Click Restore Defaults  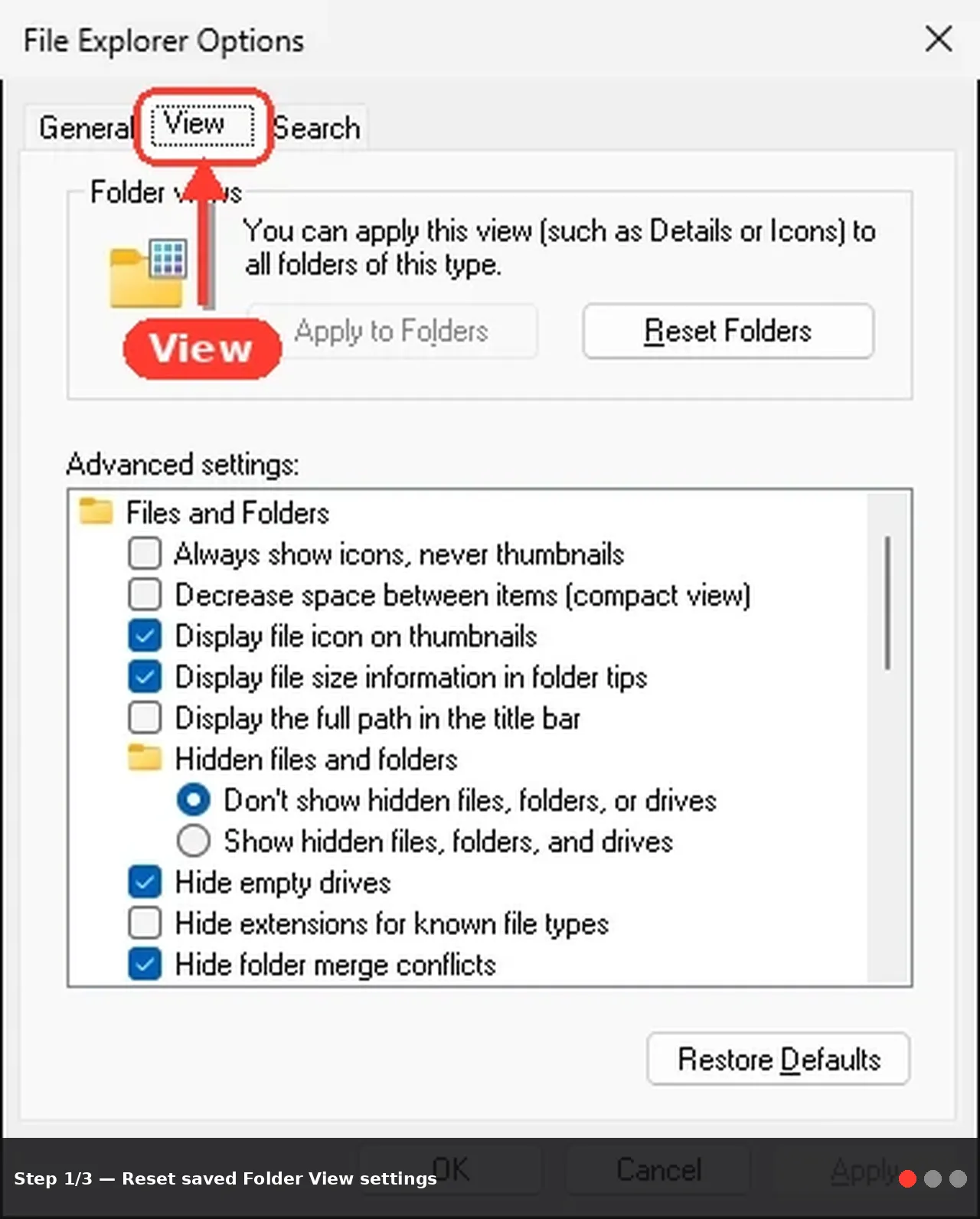click(779, 1059)
